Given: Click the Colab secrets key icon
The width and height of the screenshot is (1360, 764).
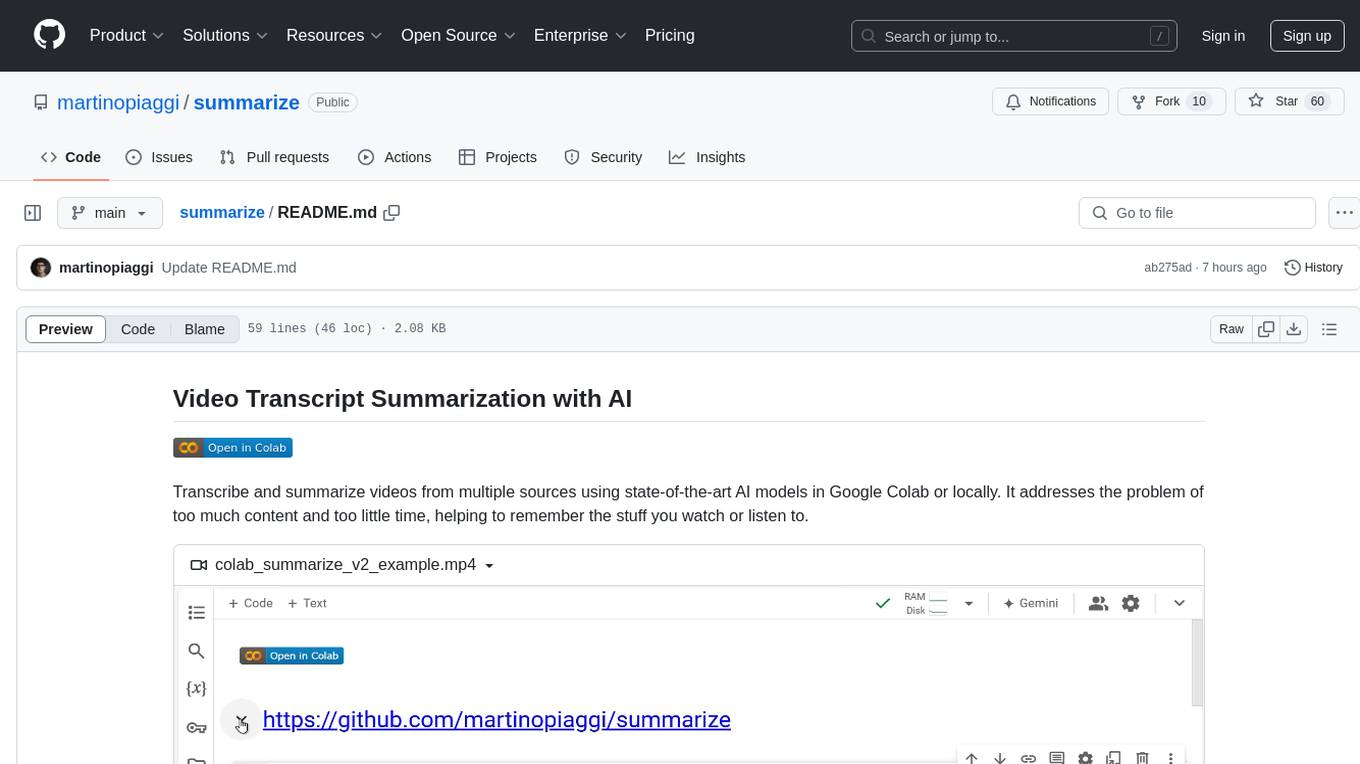Looking at the screenshot, I should point(197,727).
